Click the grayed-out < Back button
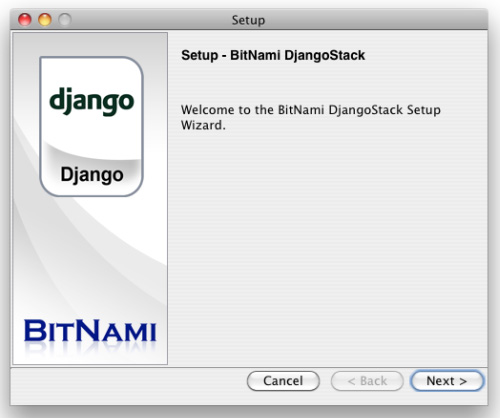500x418 pixels. [x=367, y=381]
